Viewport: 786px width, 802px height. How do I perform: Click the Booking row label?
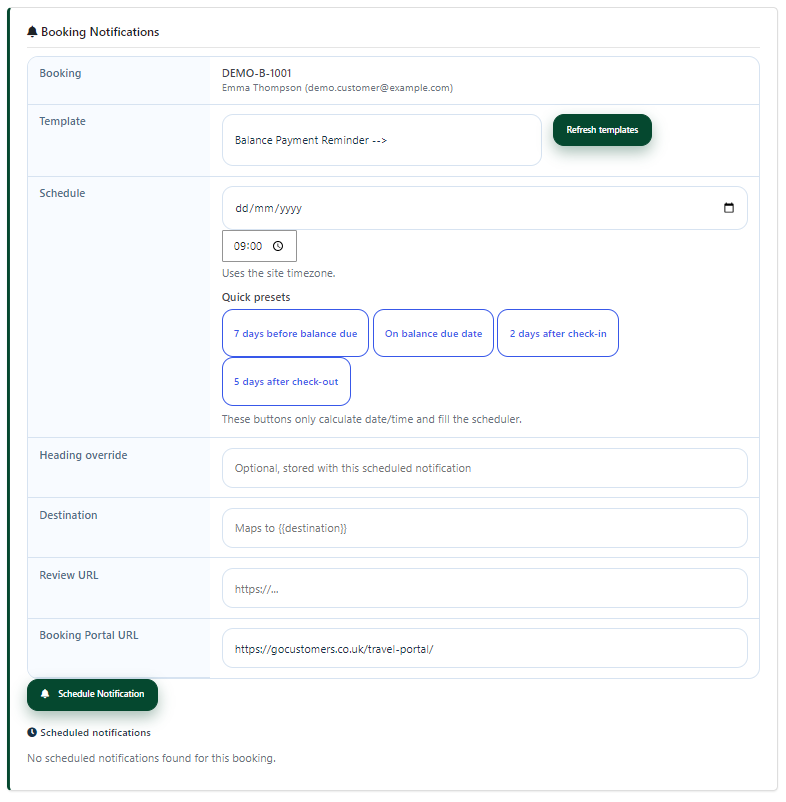(60, 73)
